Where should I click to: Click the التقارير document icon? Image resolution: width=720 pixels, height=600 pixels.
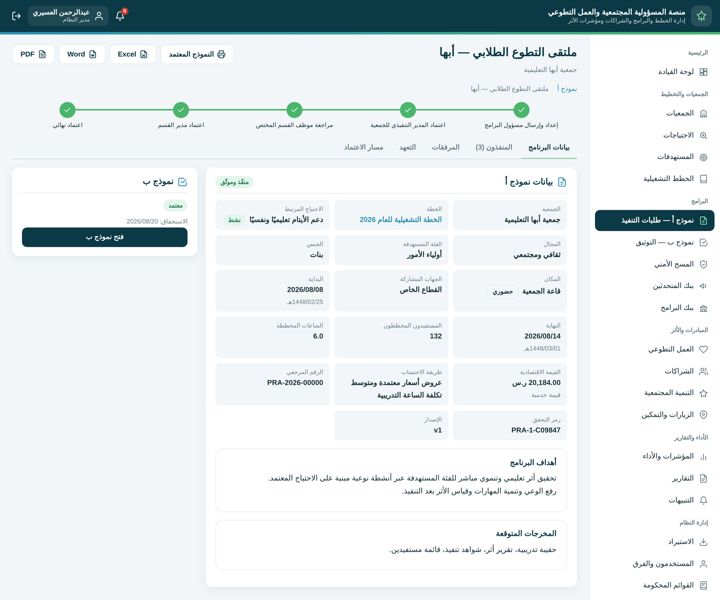click(703, 479)
